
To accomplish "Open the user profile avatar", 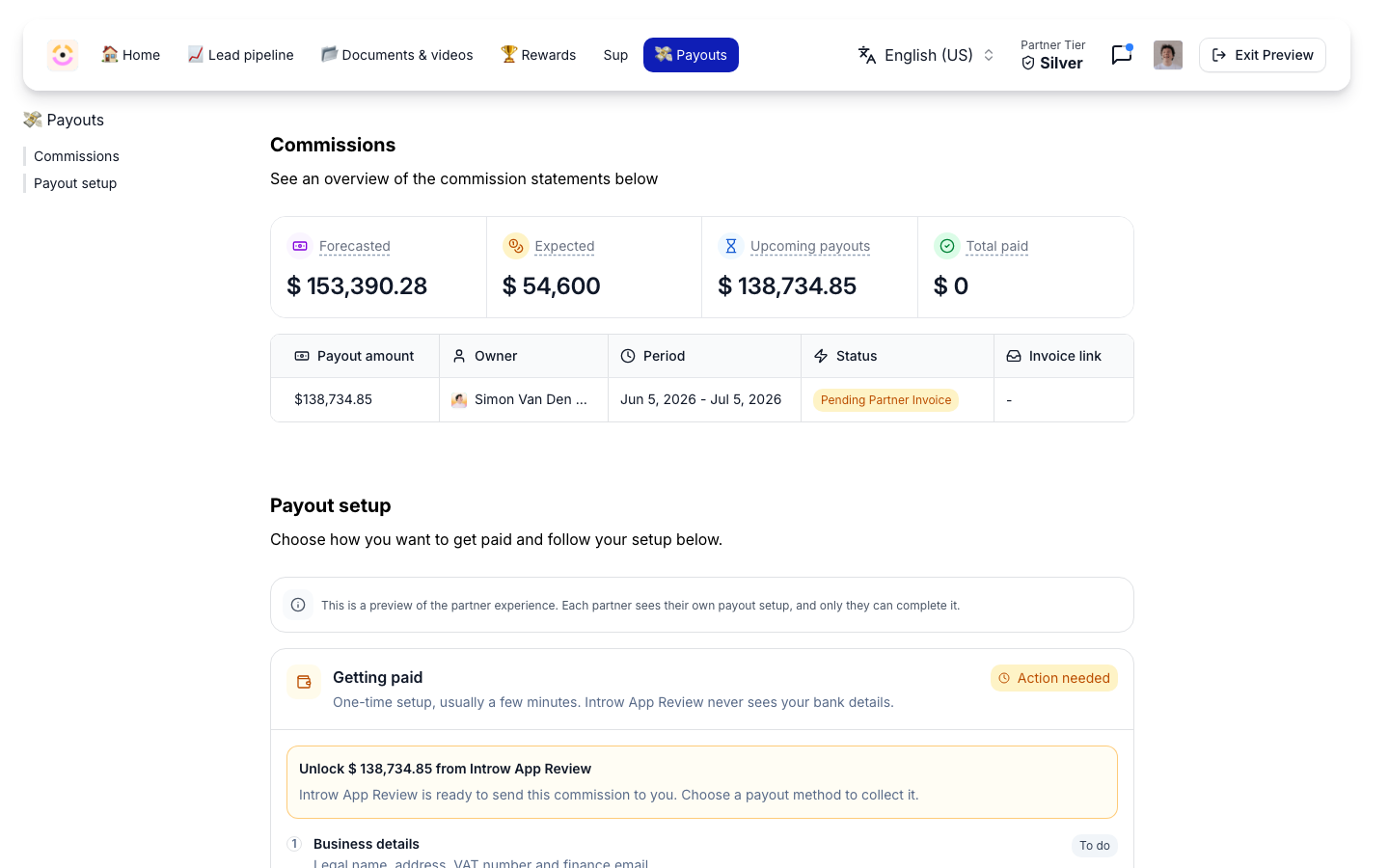I will (1168, 55).
